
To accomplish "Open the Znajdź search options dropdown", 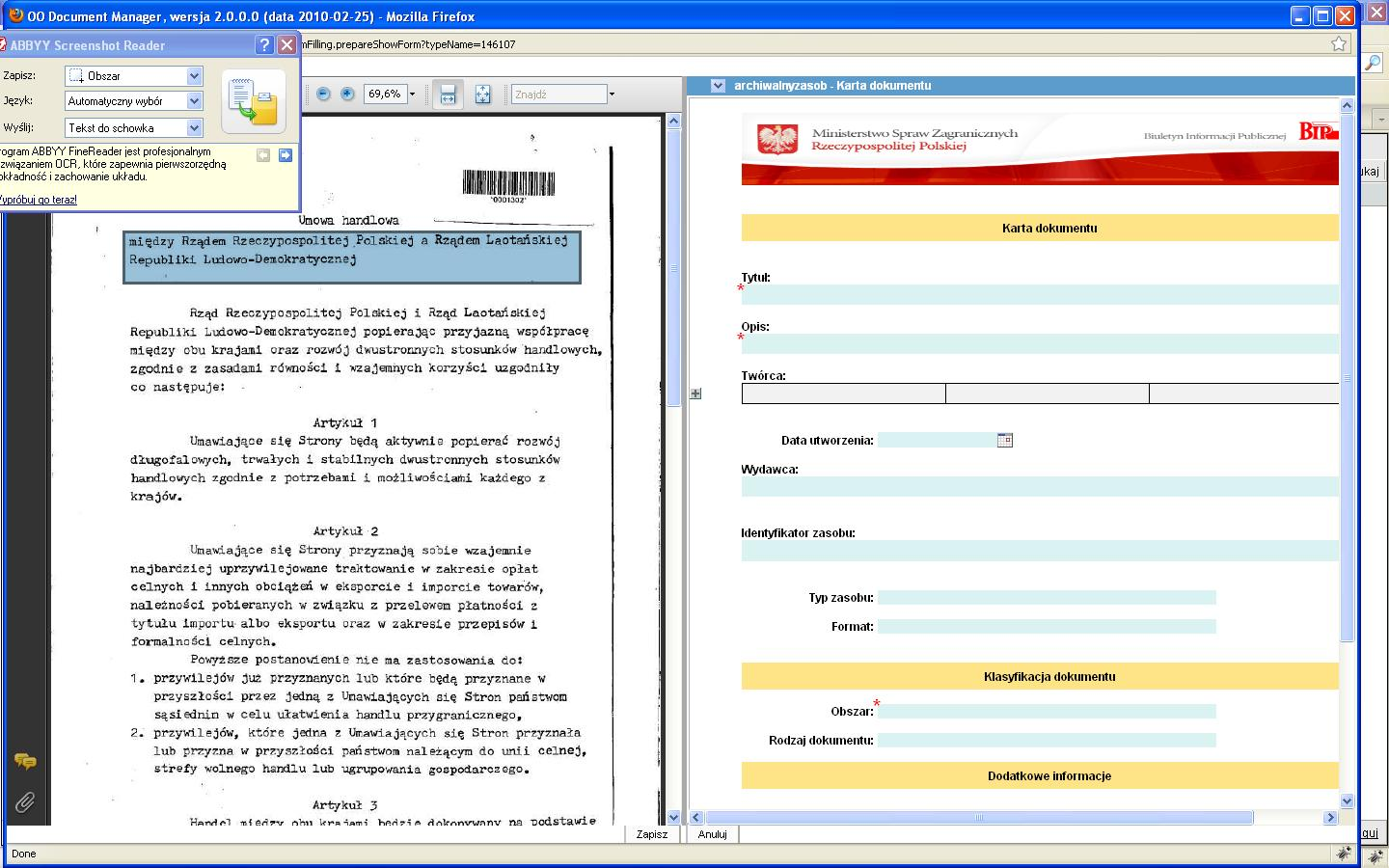I will tap(612, 95).
